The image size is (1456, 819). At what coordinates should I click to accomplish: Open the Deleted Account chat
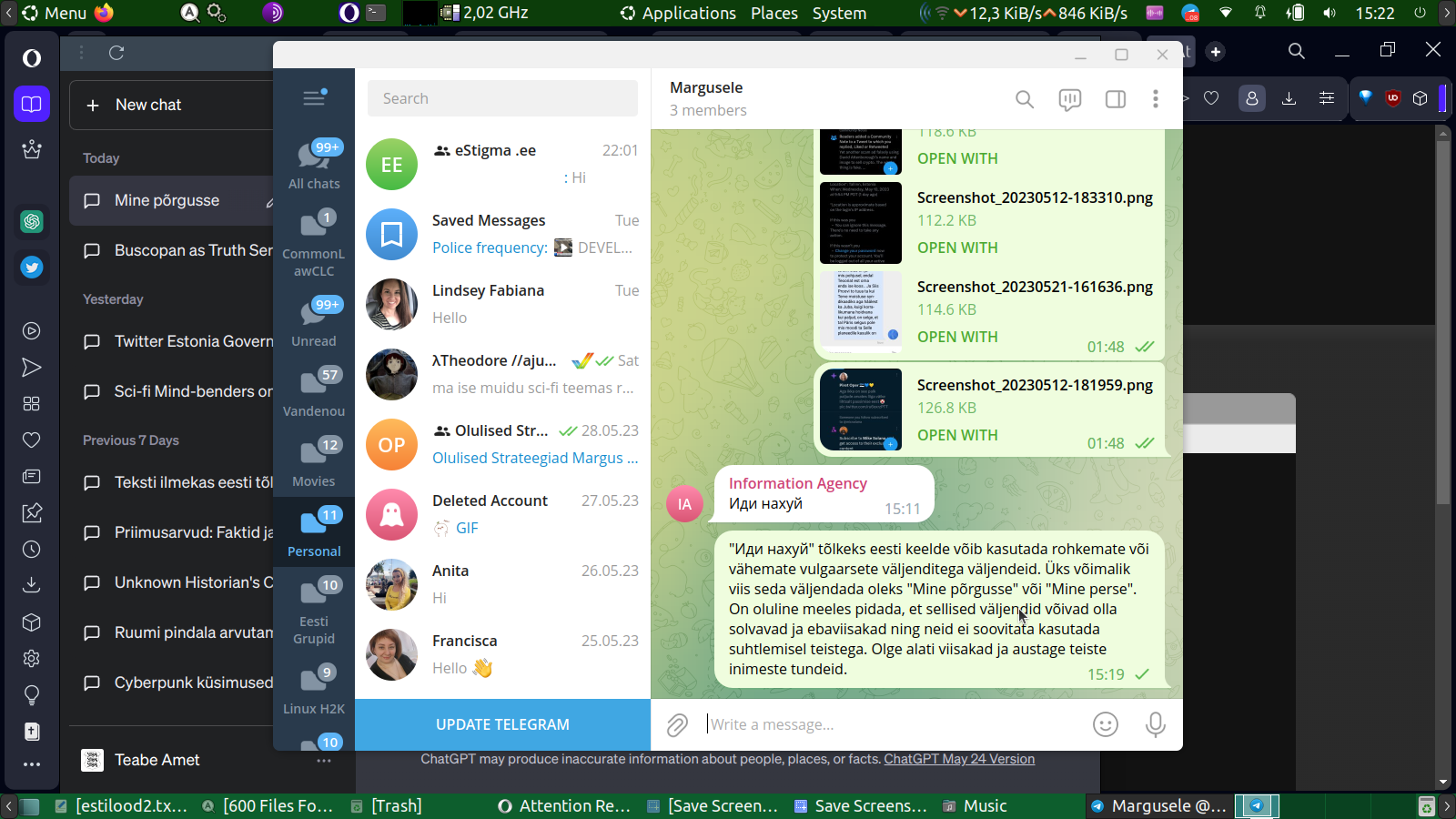[502, 515]
